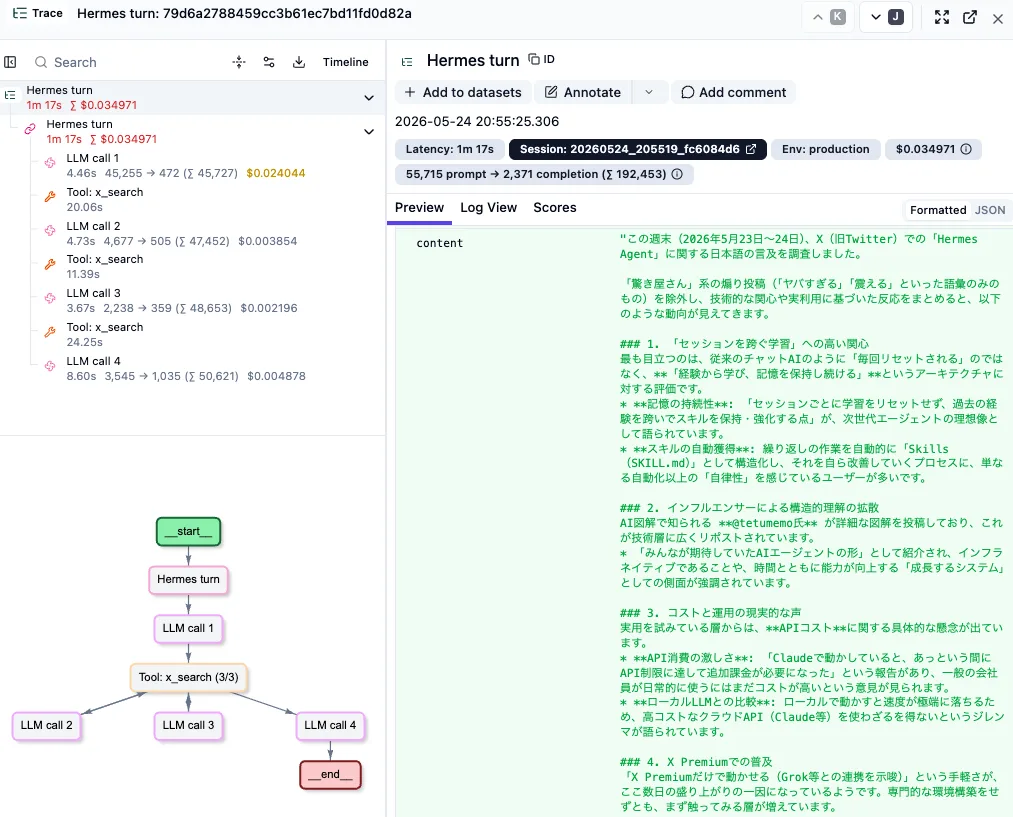
Task: Click the content field label
Action: pos(439,243)
